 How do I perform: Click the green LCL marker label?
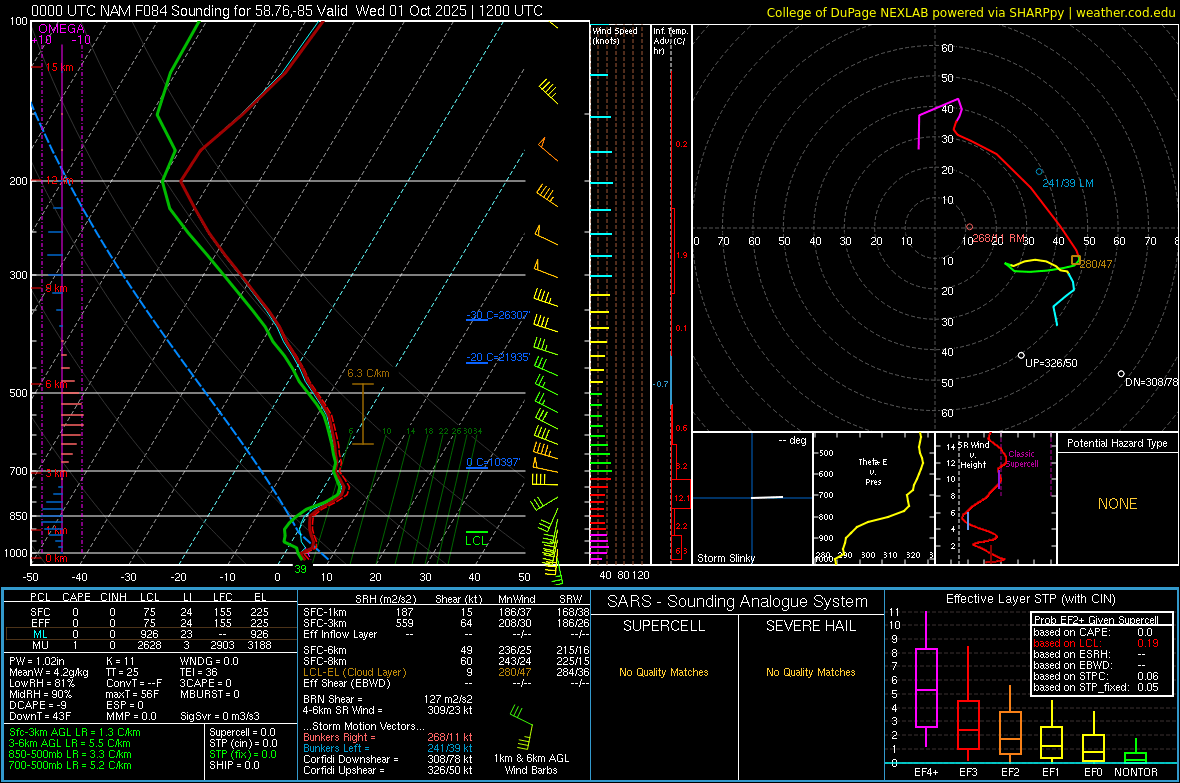click(476, 540)
